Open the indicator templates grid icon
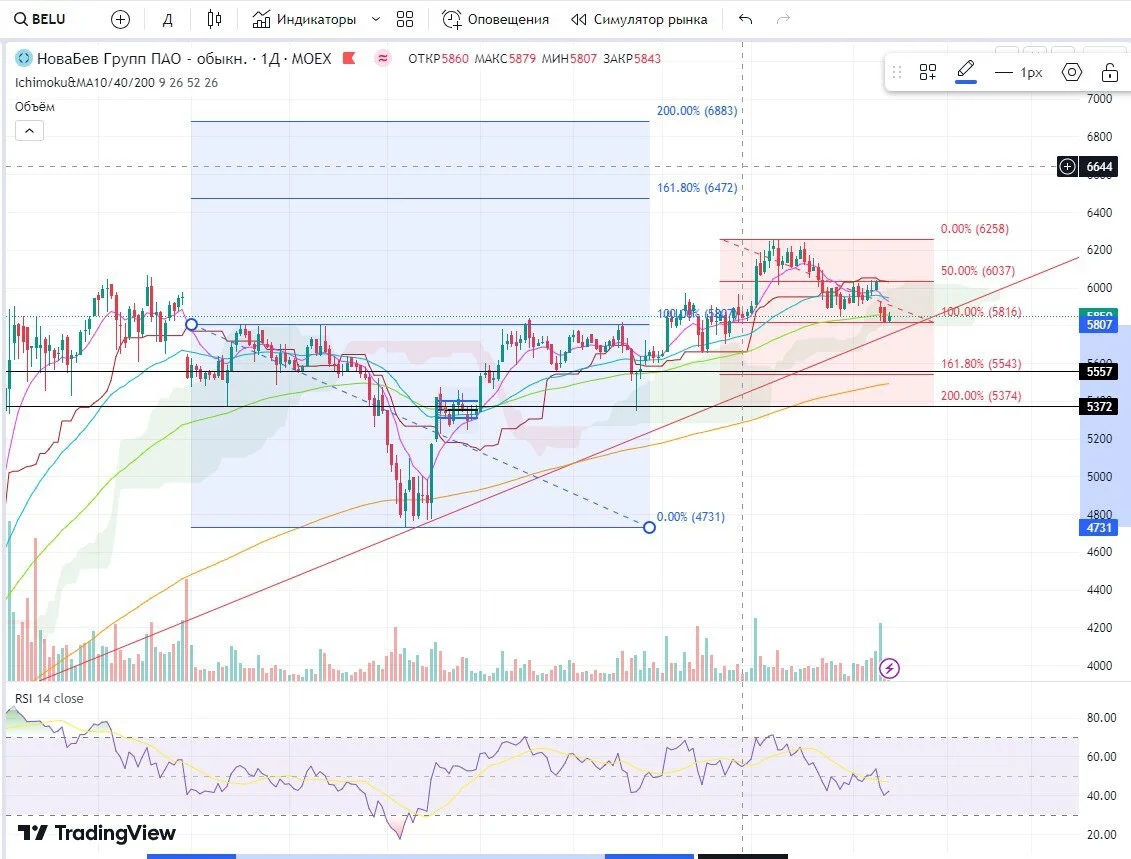1131x859 pixels. 405,19
